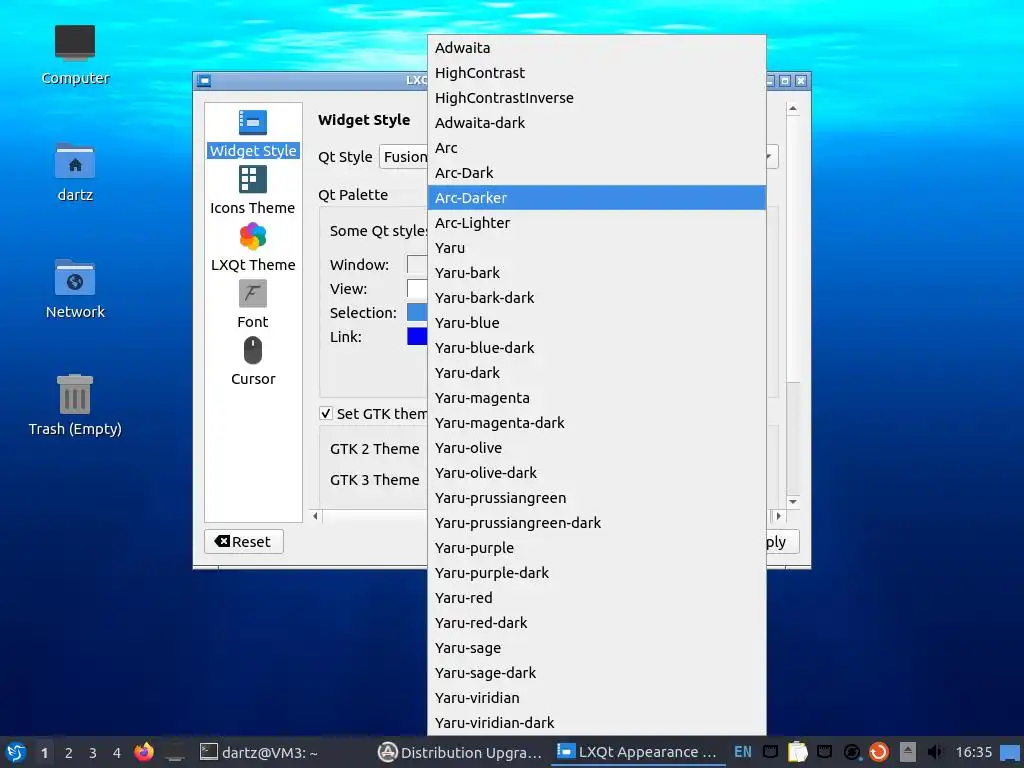
Task: Open the Icons Theme section
Action: click(253, 190)
